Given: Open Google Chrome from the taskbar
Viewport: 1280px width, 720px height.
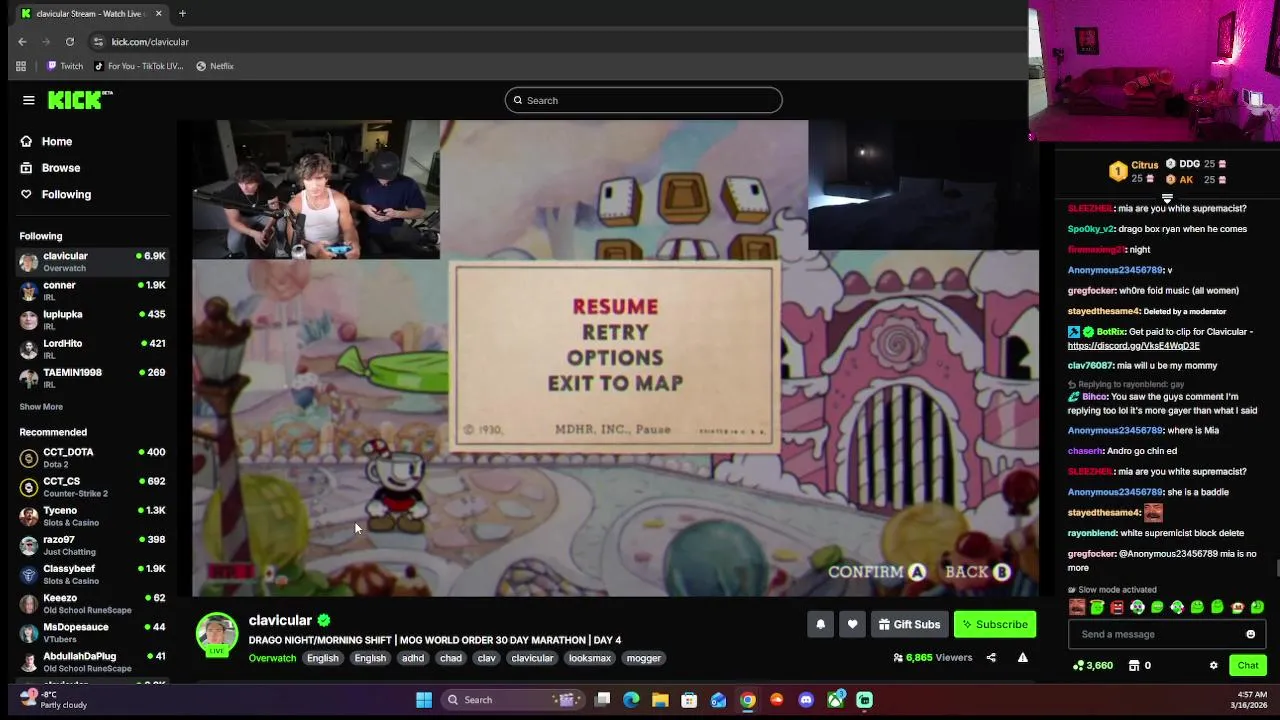Looking at the screenshot, I should (x=748, y=700).
